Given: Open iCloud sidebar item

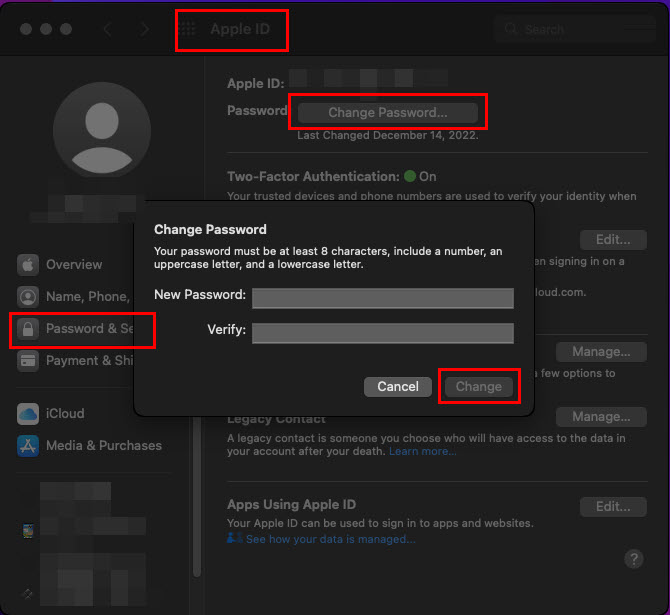Looking at the screenshot, I should pos(51,414).
